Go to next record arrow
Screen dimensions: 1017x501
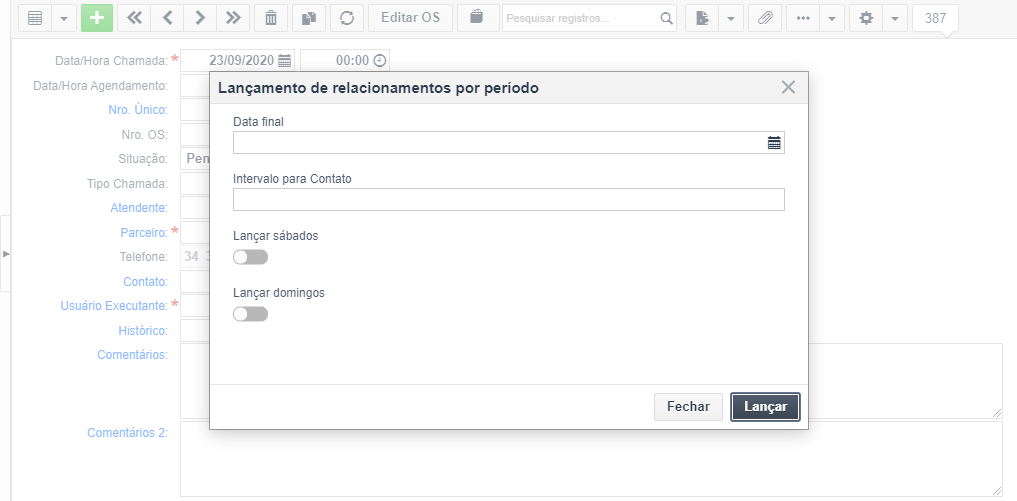(x=200, y=18)
